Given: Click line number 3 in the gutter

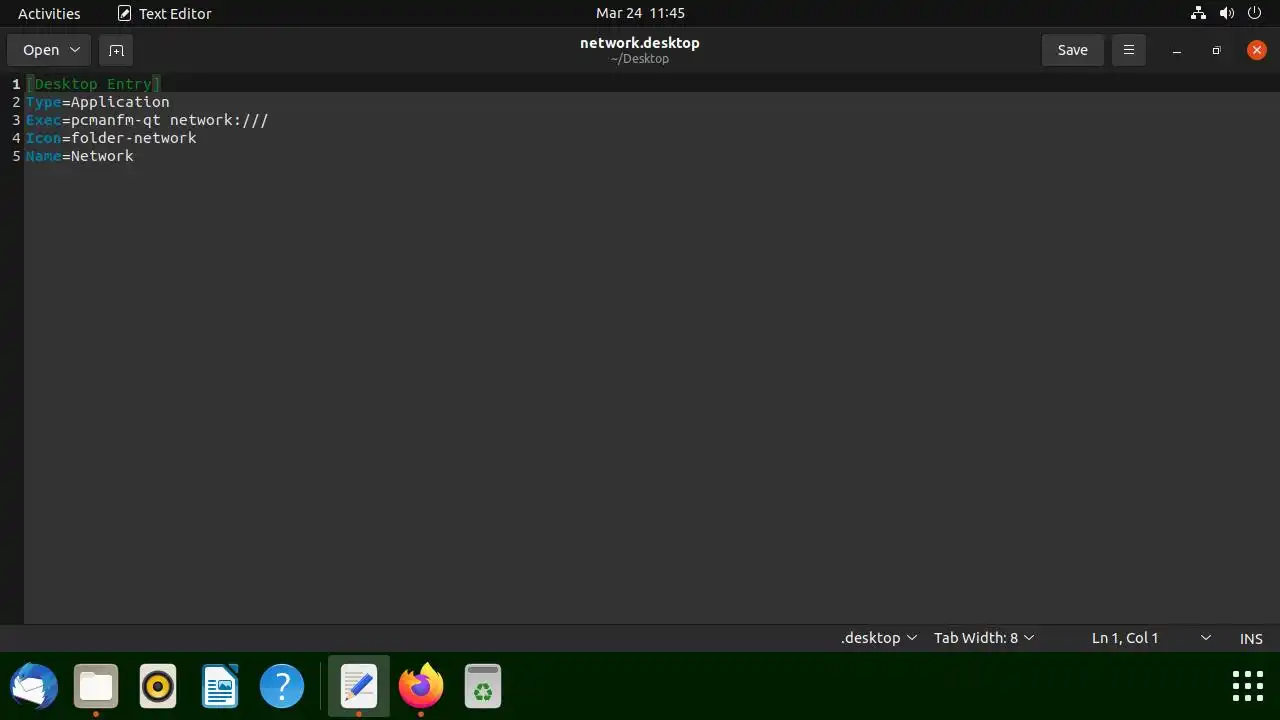Looking at the screenshot, I should click(16, 120).
